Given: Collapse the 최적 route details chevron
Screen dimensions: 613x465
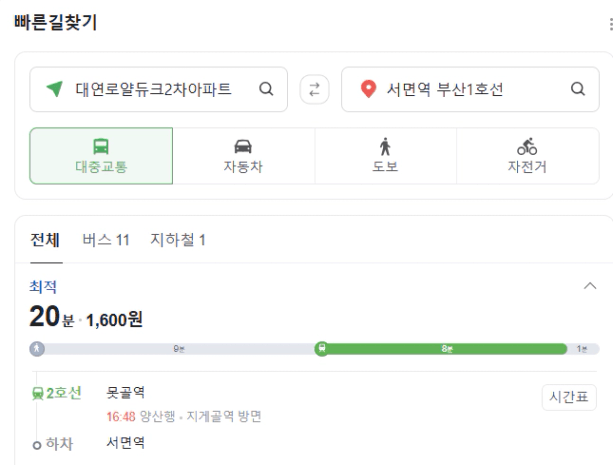Looking at the screenshot, I should (x=590, y=286).
